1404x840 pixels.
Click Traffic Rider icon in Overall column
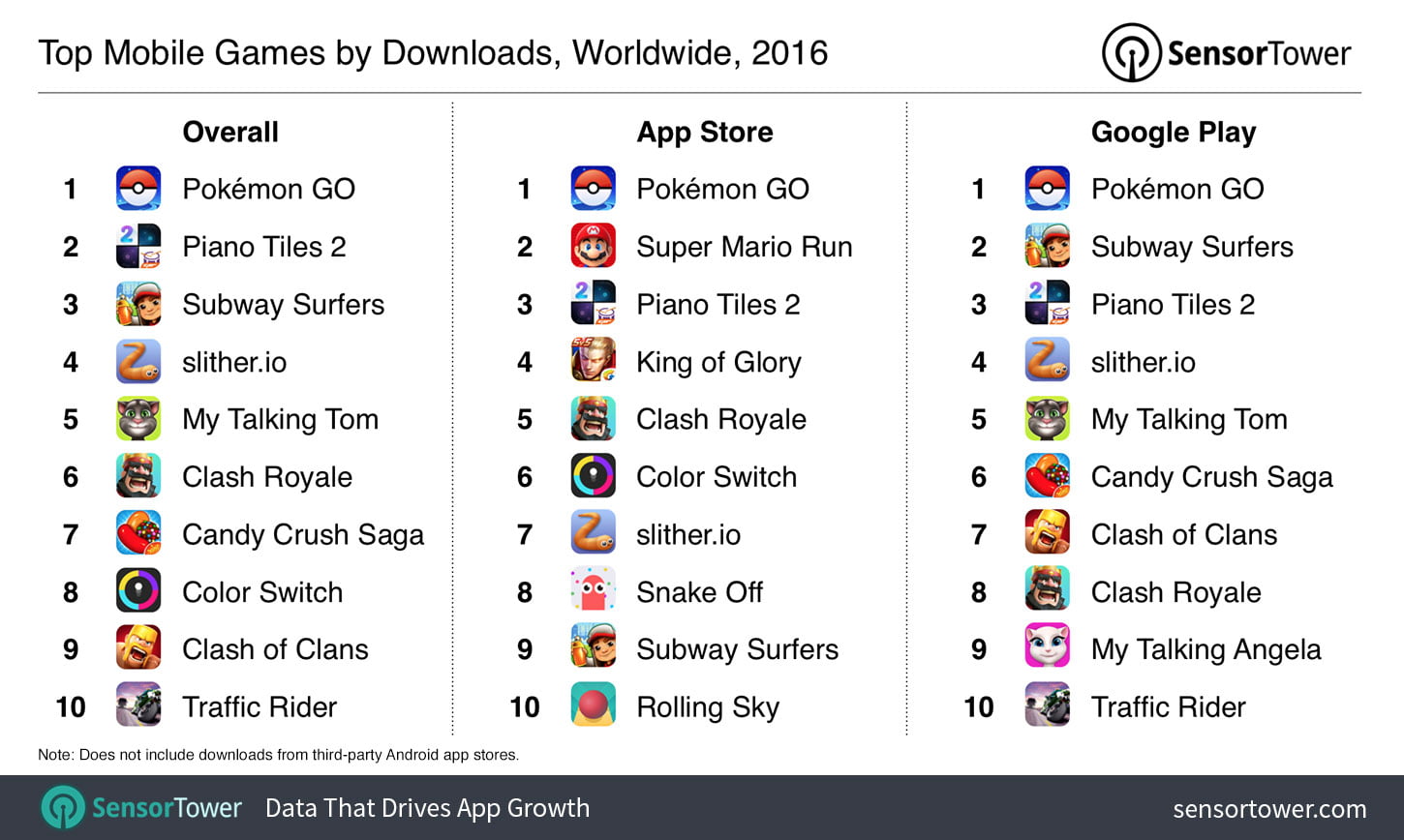[138, 705]
